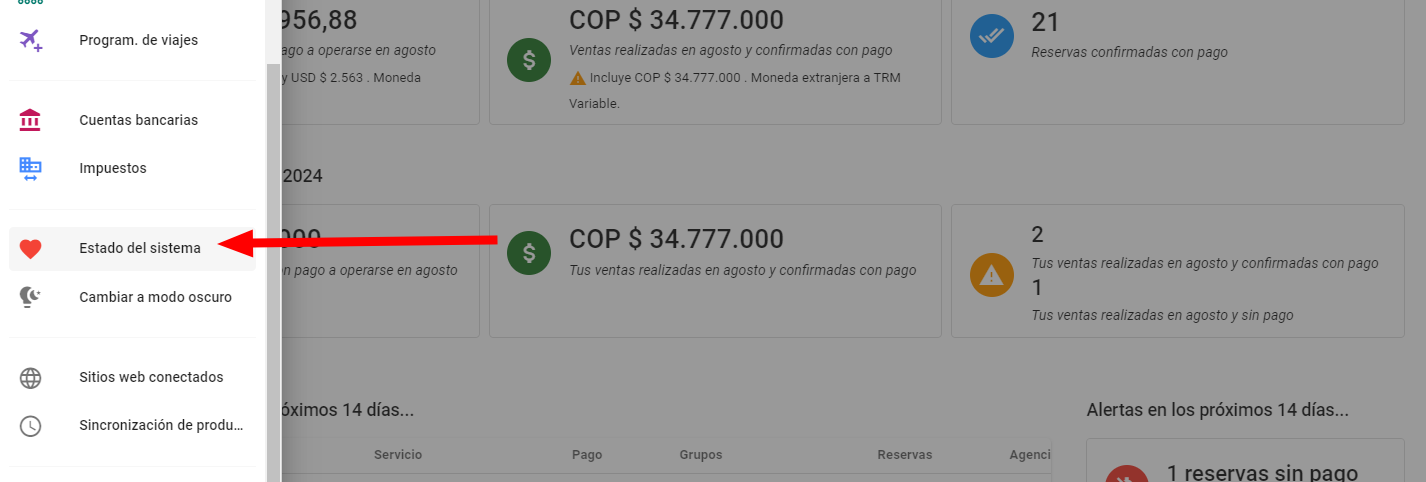Viewport: 1426px width, 482px height.
Task: Click the red alert icon for unpaid reservations
Action: pyautogui.click(x=1126, y=474)
